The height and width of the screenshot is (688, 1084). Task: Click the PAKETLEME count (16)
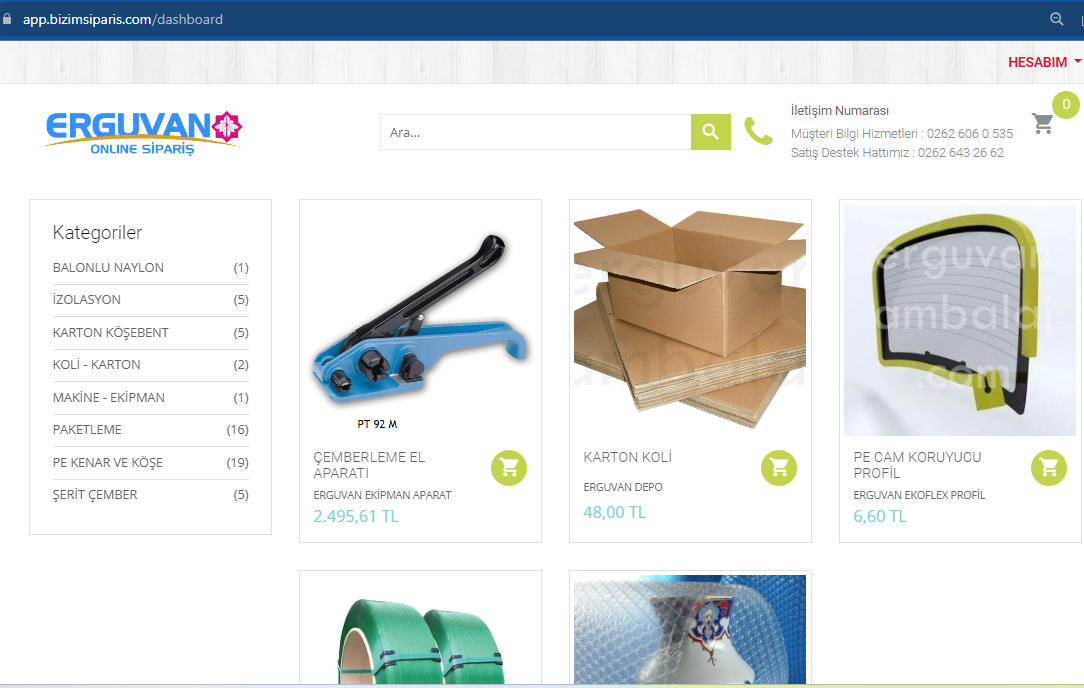(x=237, y=430)
